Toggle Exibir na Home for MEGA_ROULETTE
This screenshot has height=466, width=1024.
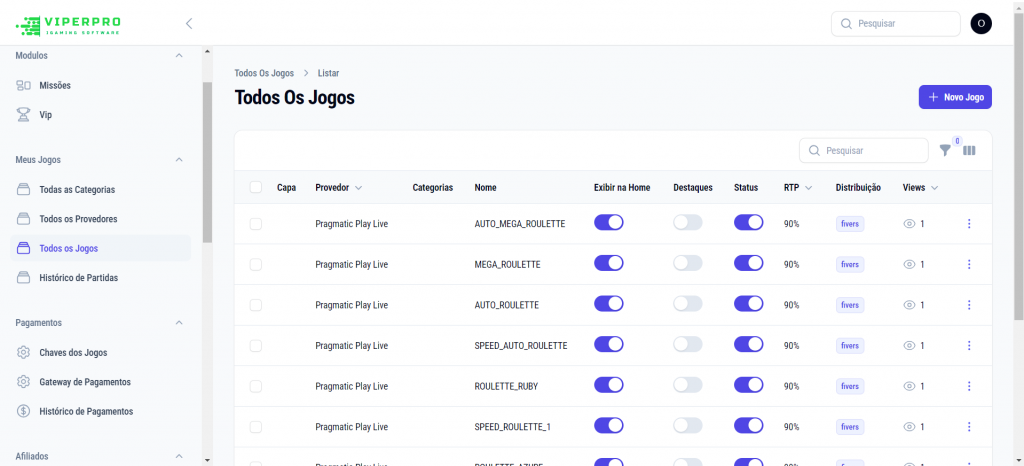[x=609, y=263]
